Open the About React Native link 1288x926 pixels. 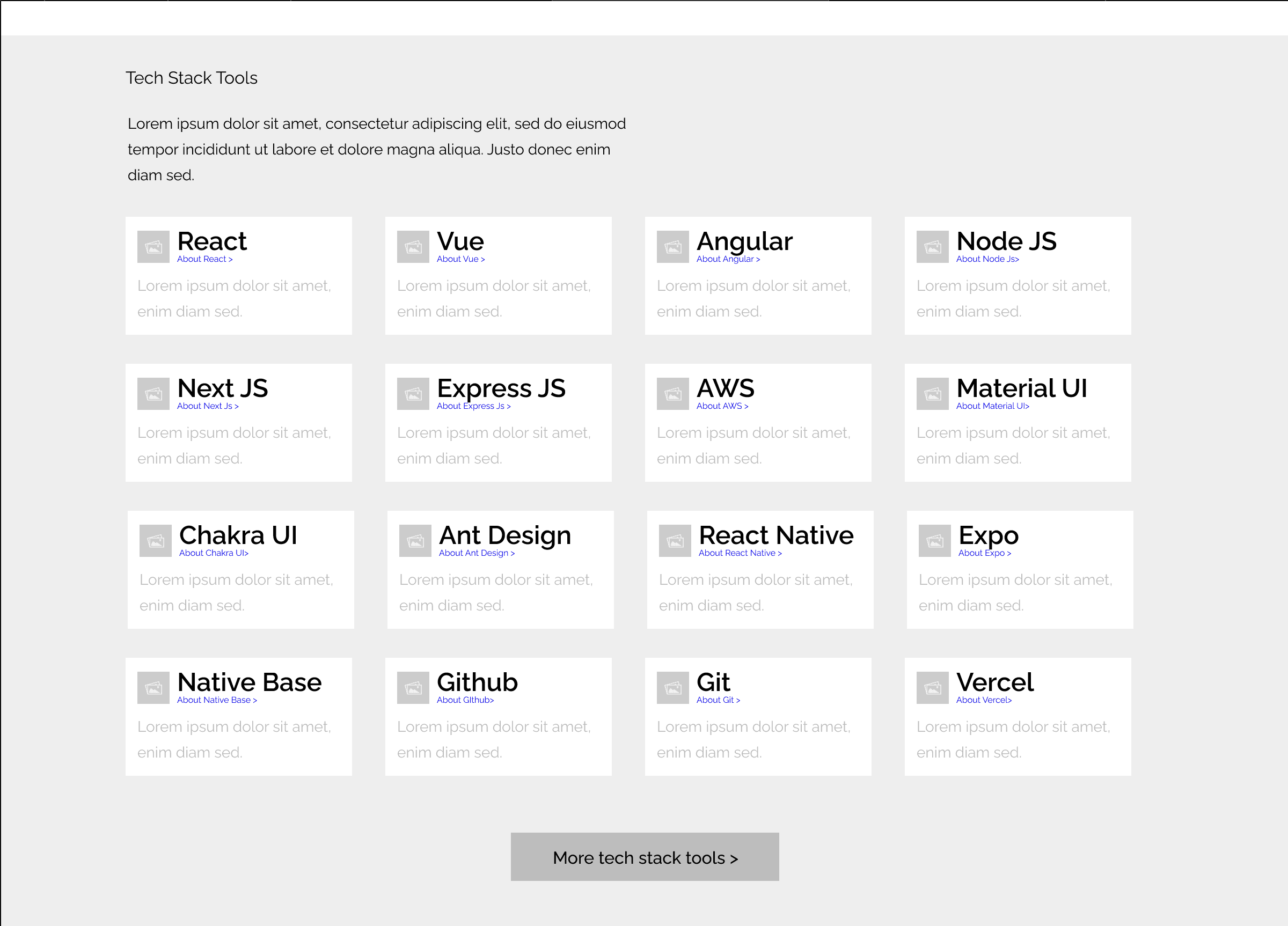740,553
